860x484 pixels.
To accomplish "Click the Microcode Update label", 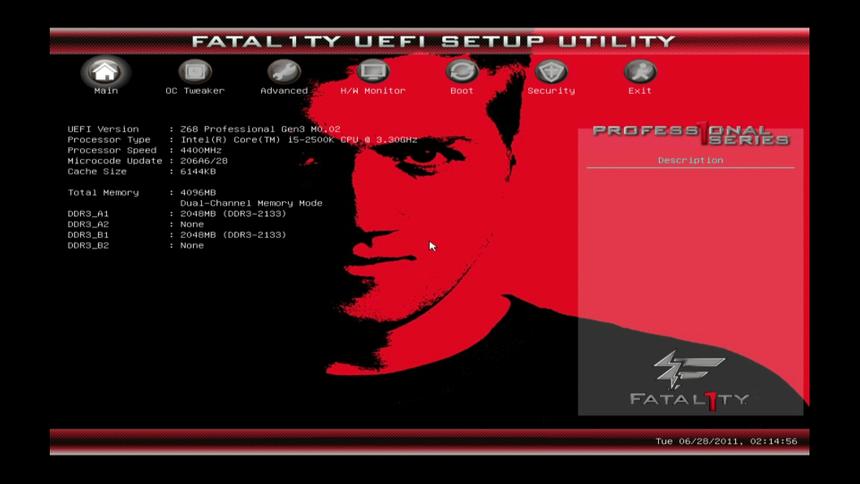I will click(115, 161).
